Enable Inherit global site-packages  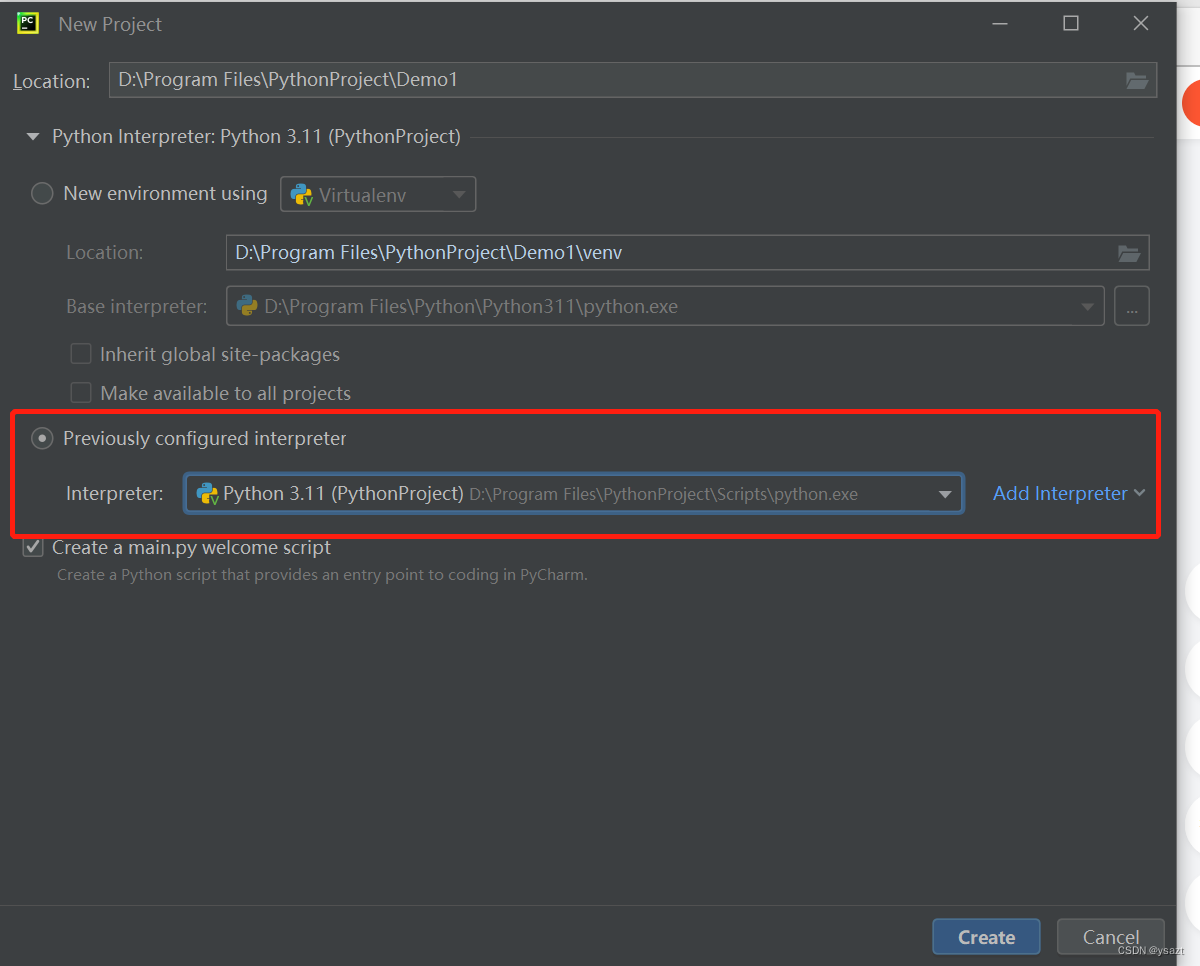point(81,354)
